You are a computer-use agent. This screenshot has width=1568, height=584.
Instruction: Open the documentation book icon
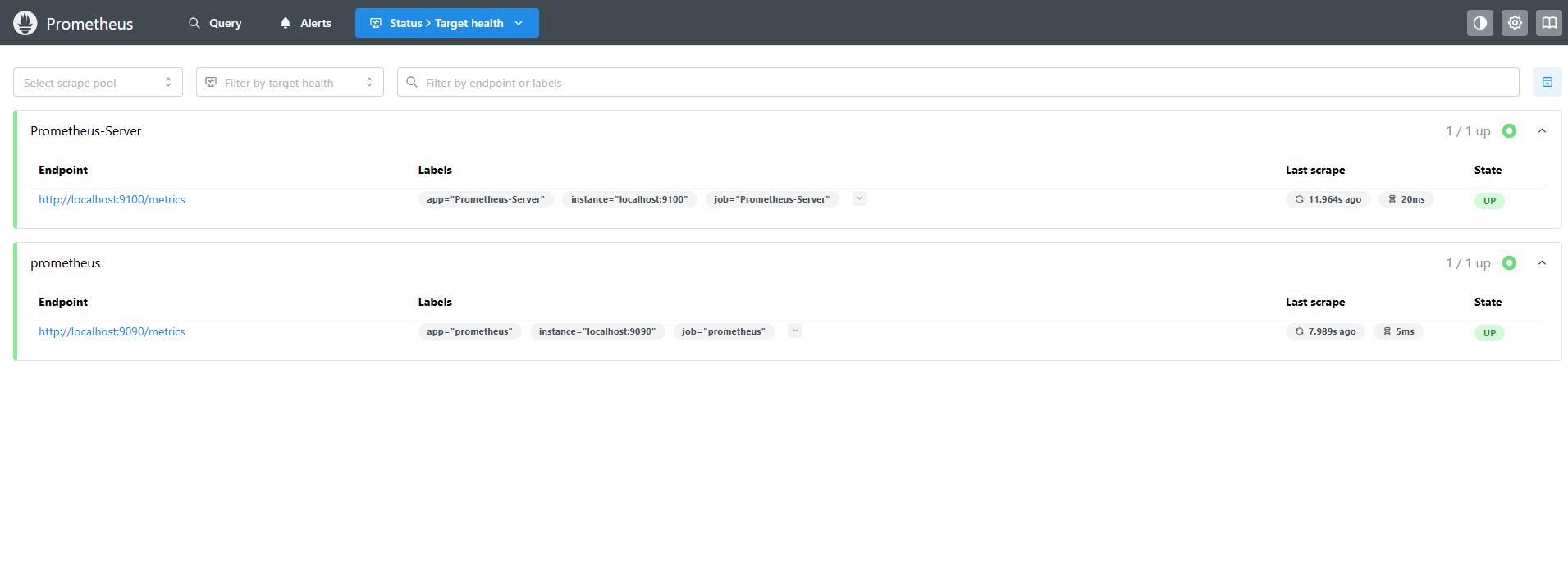1549,23
